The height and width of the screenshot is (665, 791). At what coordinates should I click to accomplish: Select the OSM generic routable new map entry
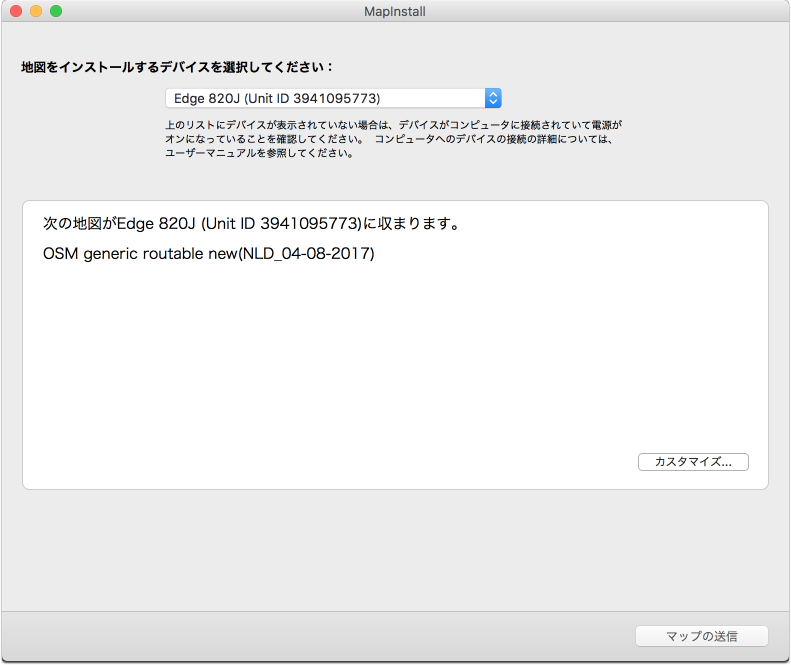[x=209, y=254]
